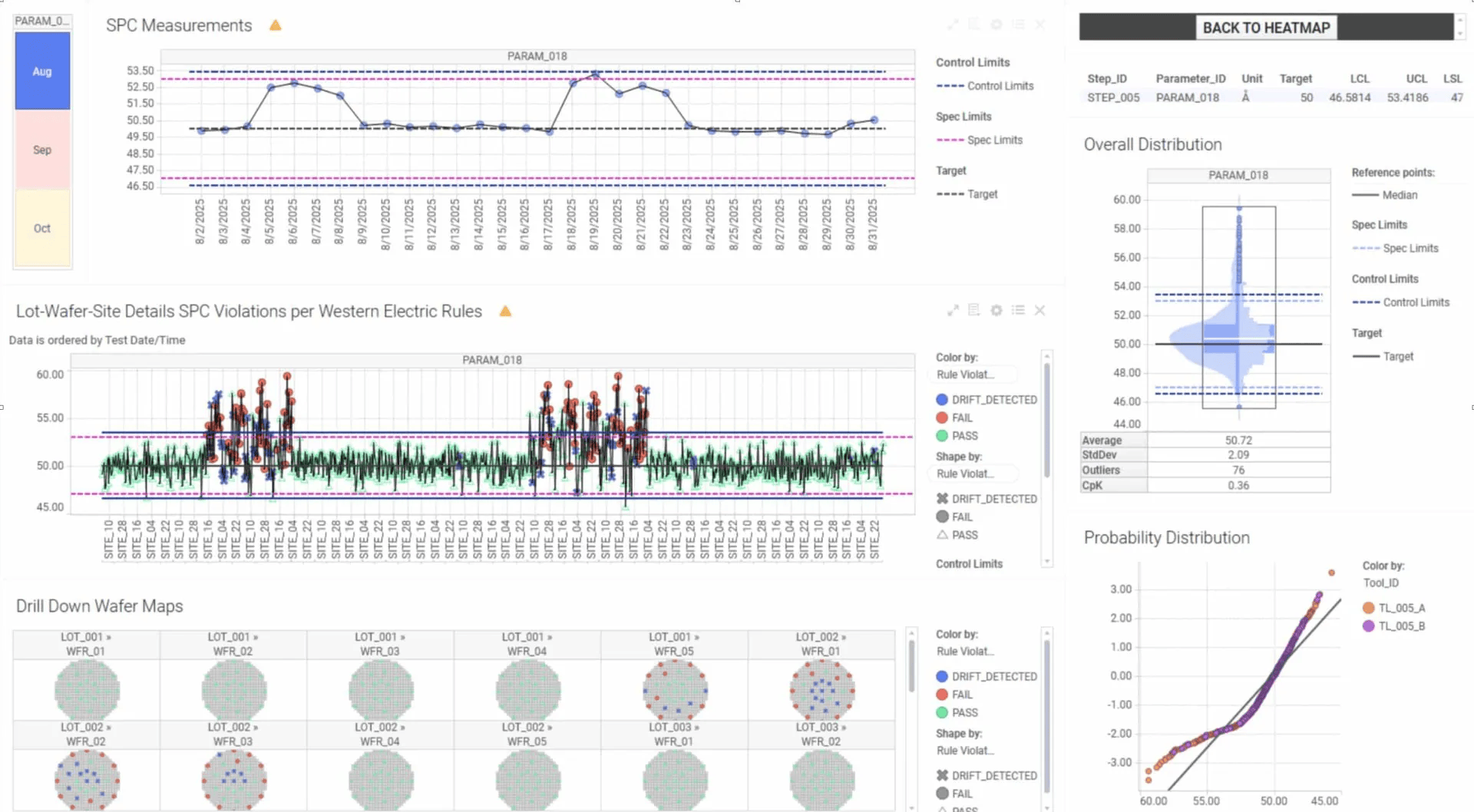Image resolution: width=1474 pixels, height=812 pixels.
Task: Click PASS triangle shape in Lot-Wafer-Site legend
Action: pos(942,535)
